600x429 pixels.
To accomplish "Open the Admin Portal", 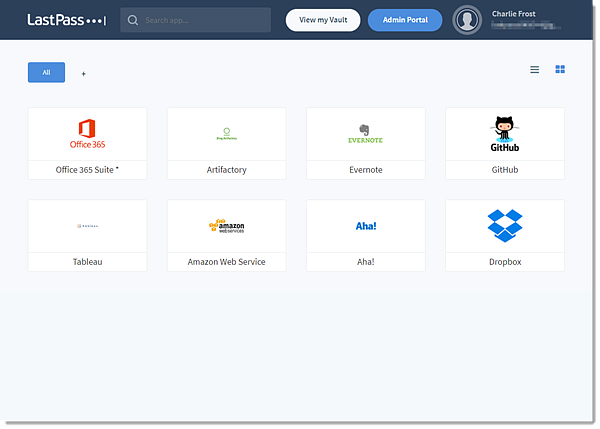I will pos(405,20).
